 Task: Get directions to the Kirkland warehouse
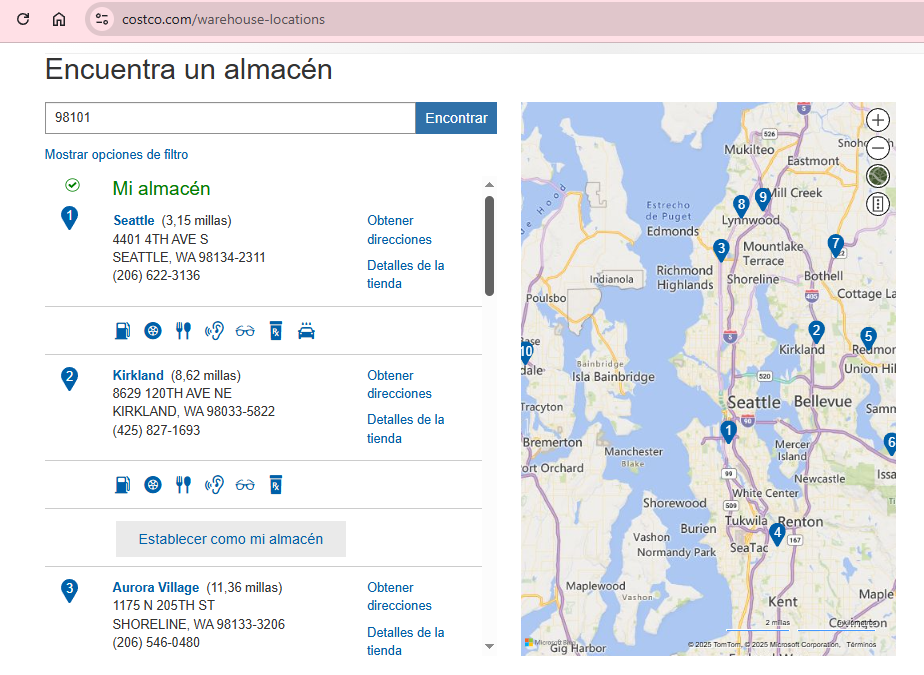399,384
